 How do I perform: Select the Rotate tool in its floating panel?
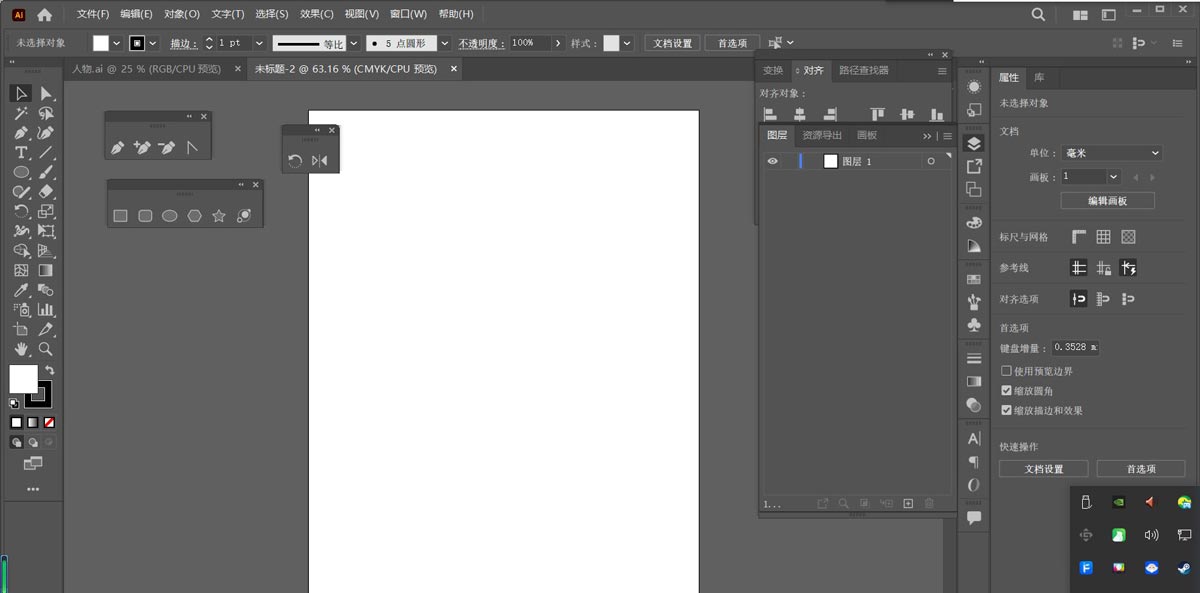[295, 160]
